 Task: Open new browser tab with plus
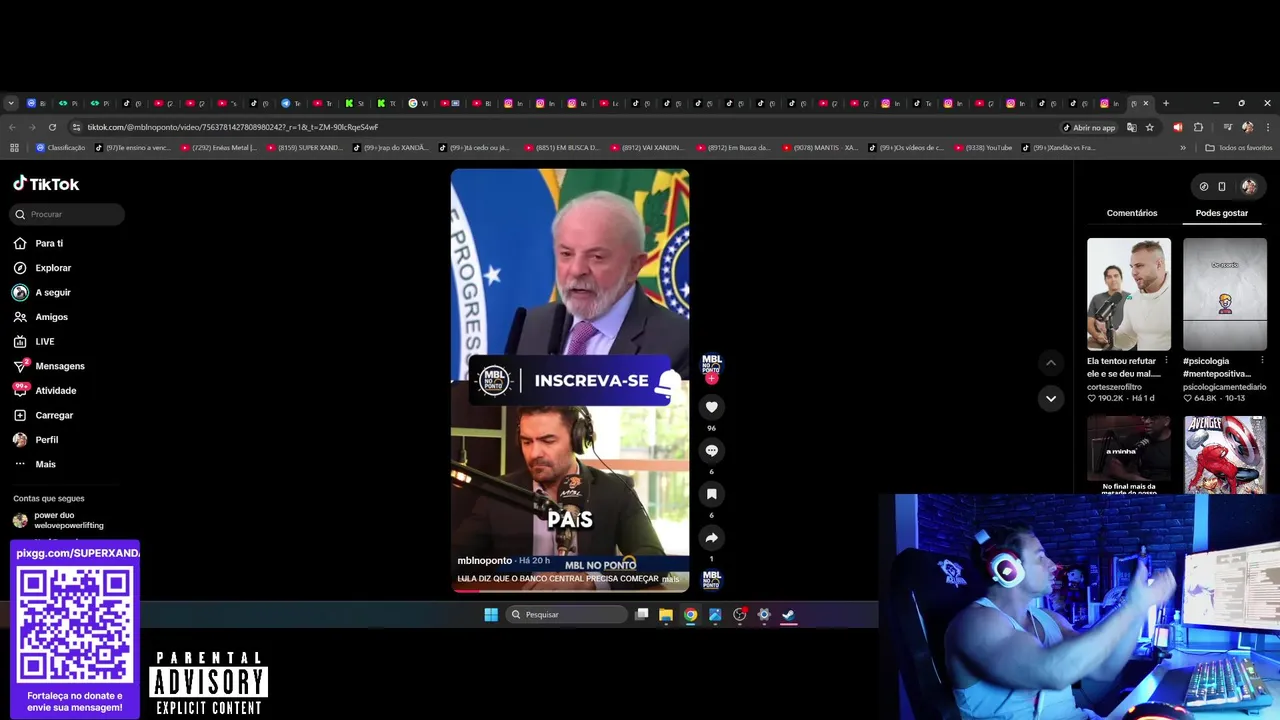1166,103
